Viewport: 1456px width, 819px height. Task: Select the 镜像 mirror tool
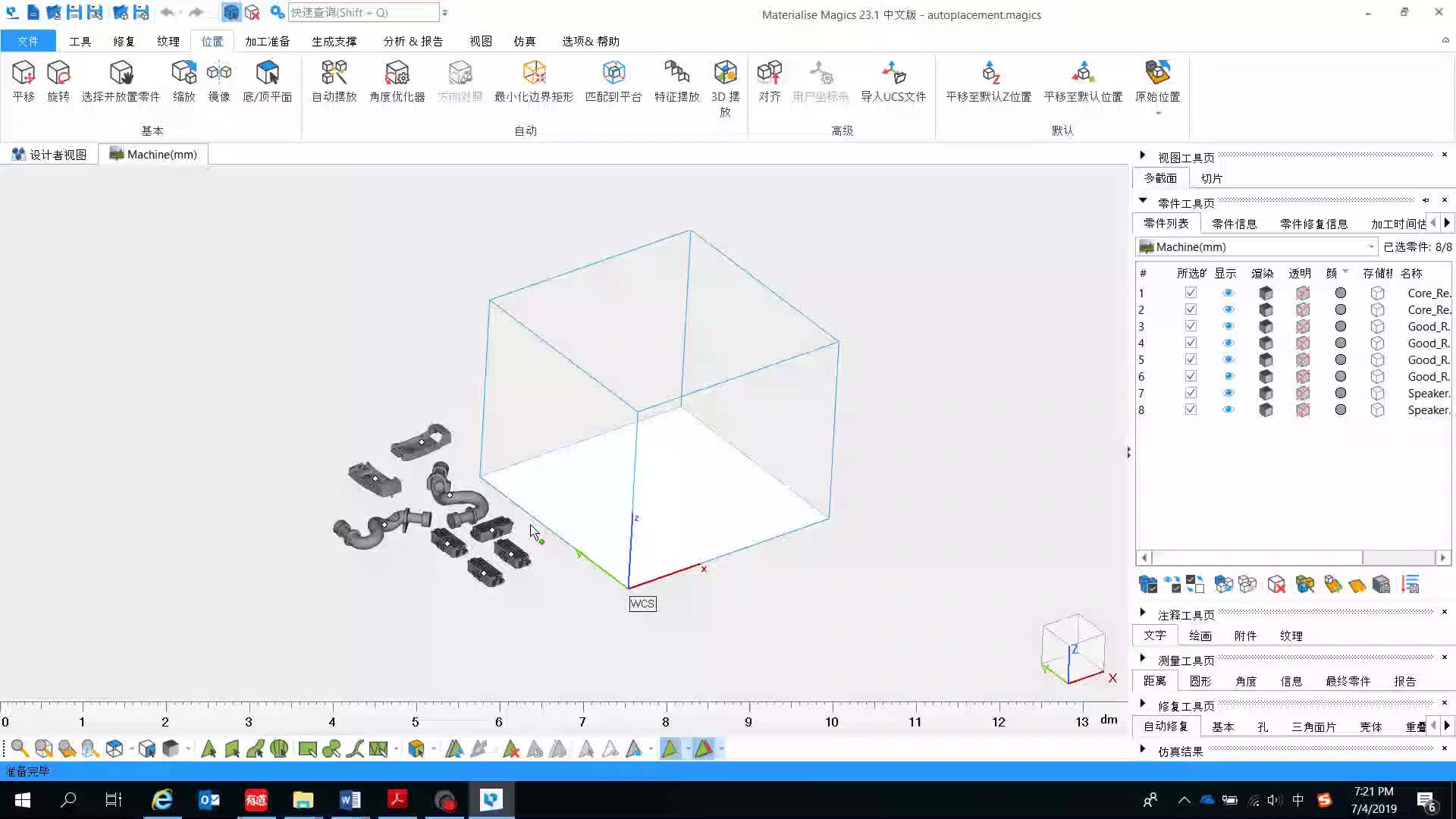219,81
